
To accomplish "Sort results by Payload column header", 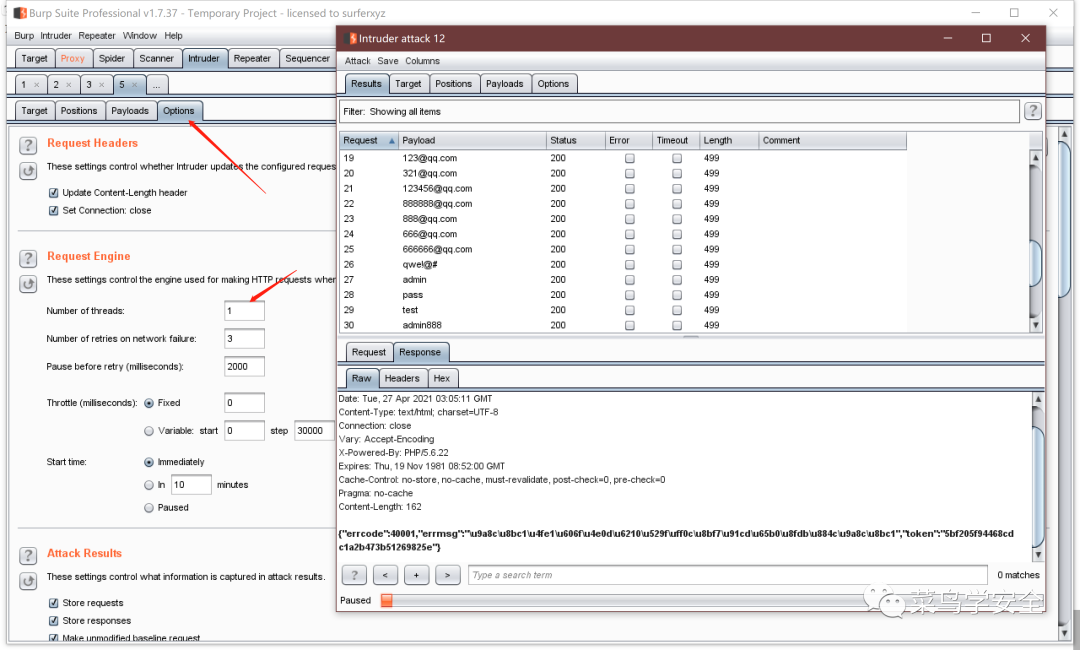I will coord(472,140).
